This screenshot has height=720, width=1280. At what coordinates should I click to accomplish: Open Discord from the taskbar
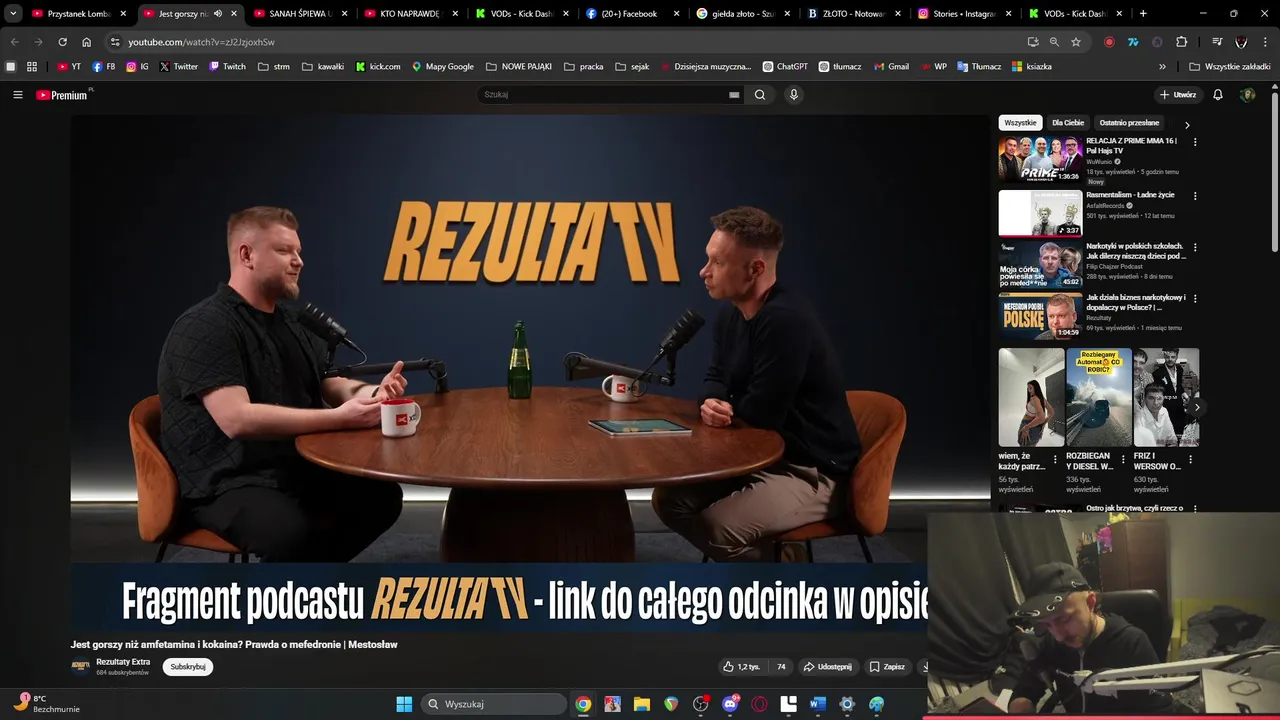point(730,704)
